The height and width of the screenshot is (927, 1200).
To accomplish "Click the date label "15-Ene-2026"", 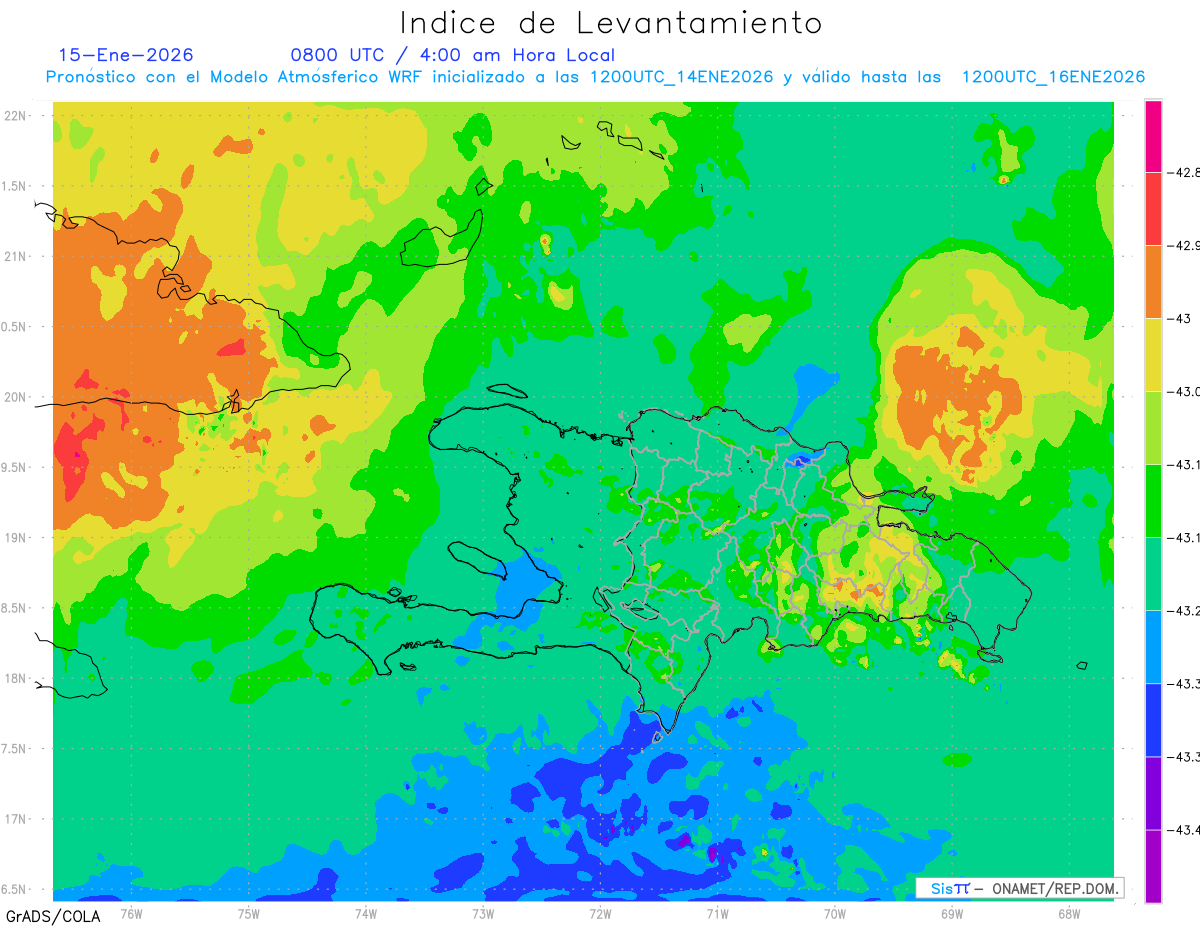I will (126, 55).
